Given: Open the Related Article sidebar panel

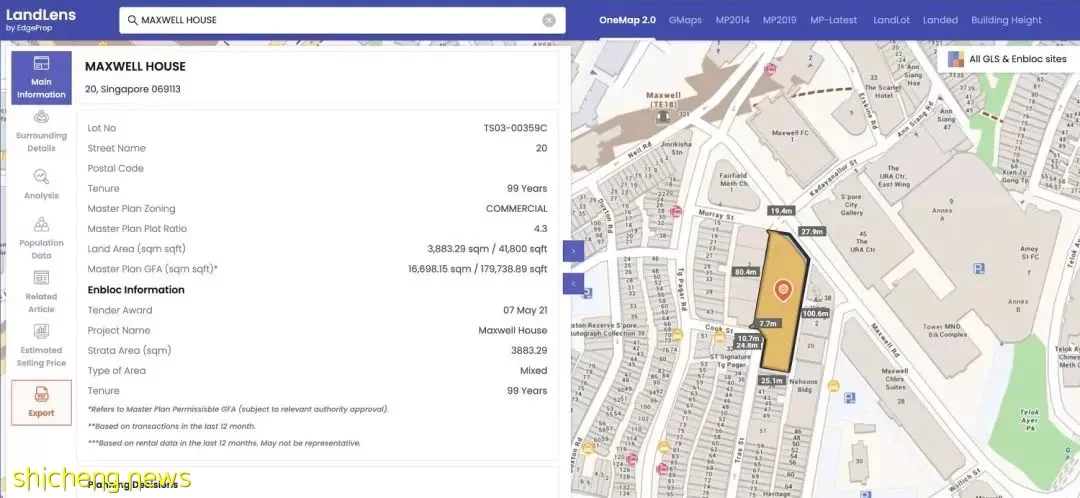Looking at the screenshot, I should [41, 292].
